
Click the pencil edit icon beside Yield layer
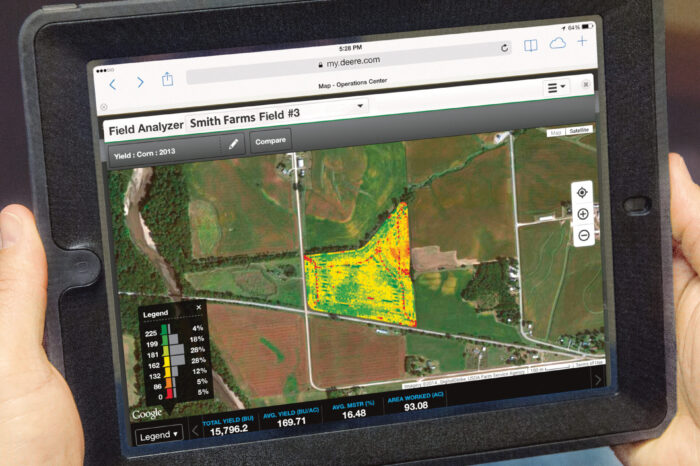click(233, 143)
